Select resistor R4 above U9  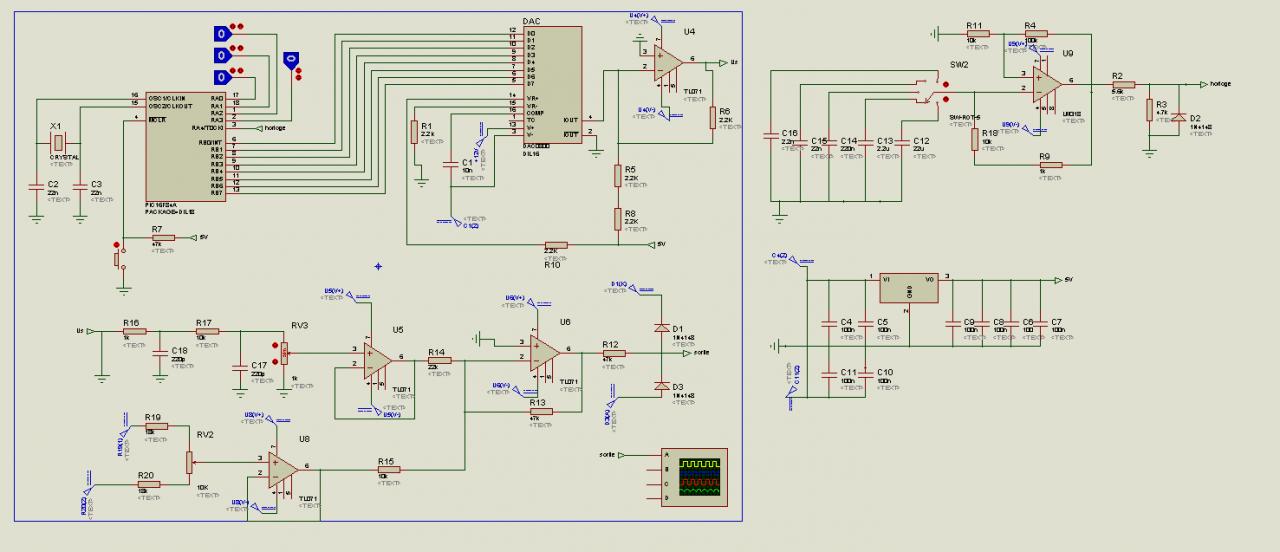[1035, 33]
